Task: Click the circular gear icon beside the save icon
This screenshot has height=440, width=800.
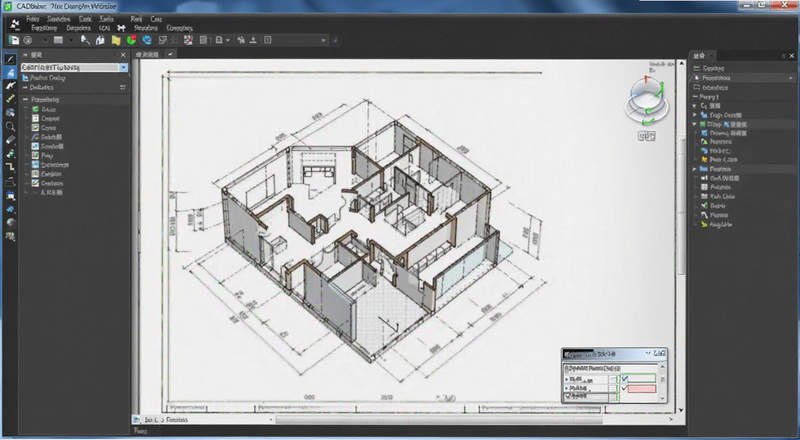Action: pos(28,40)
